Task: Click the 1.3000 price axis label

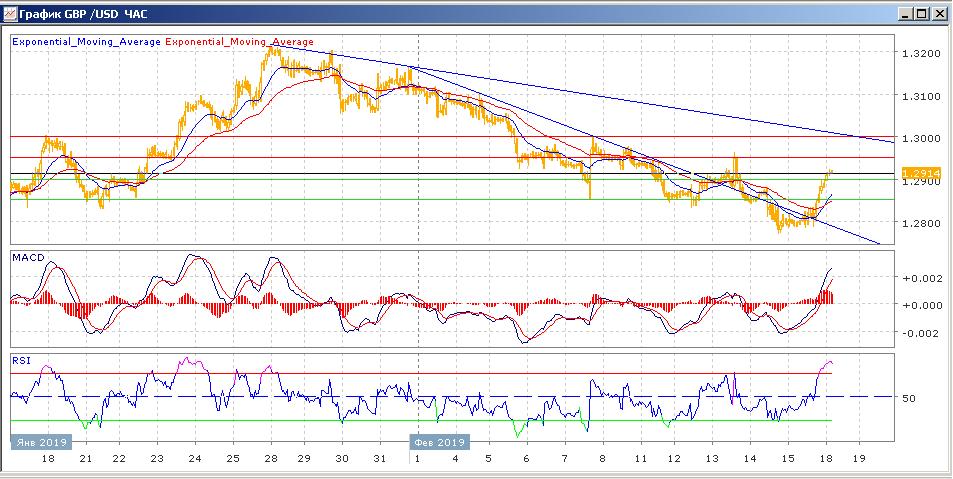Action: 919,139
